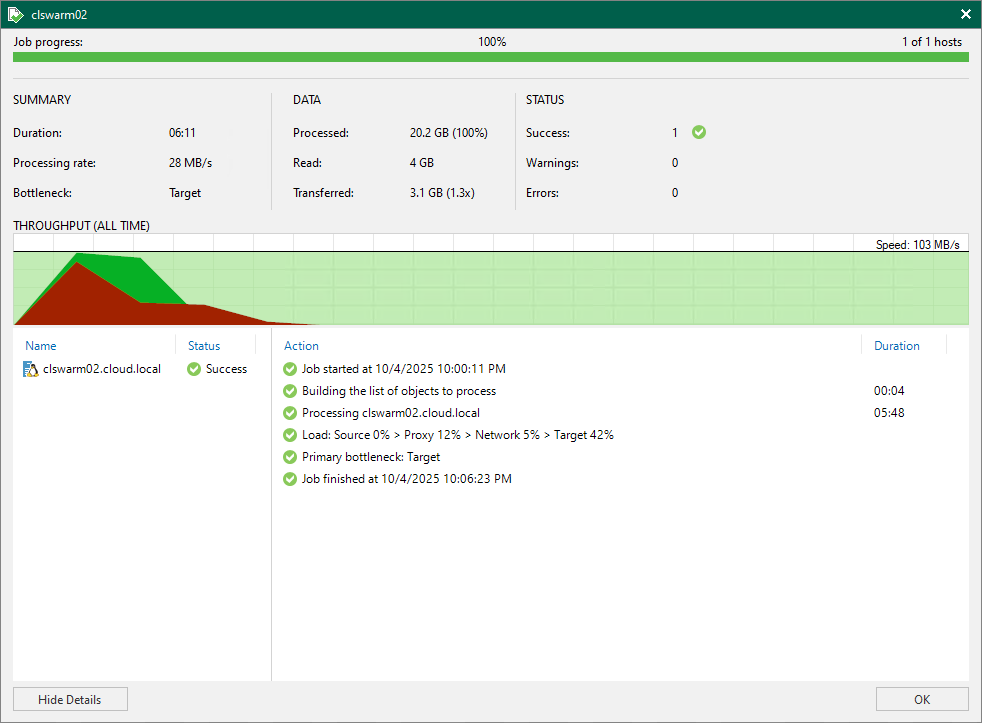
Task: Click the 'Speed: 103 MB/s' label
Action: (x=917, y=245)
